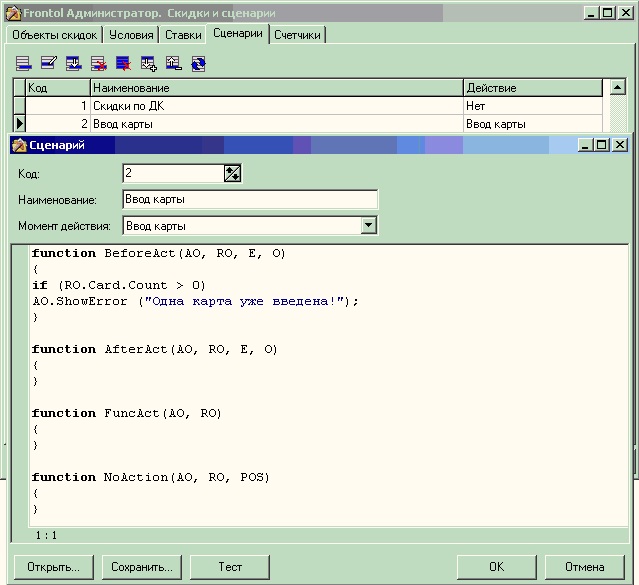Click the function NoAction code line
639x585 pixels.
point(150,477)
